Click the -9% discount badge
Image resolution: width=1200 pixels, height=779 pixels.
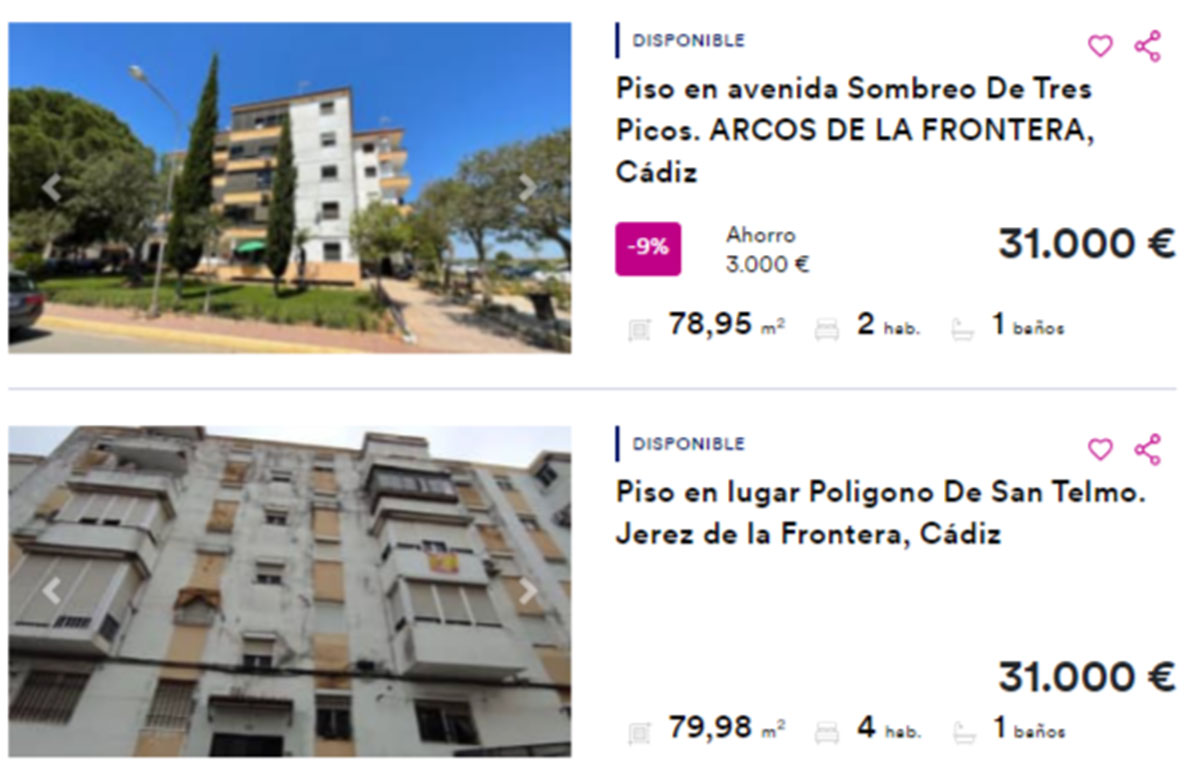point(648,248)
